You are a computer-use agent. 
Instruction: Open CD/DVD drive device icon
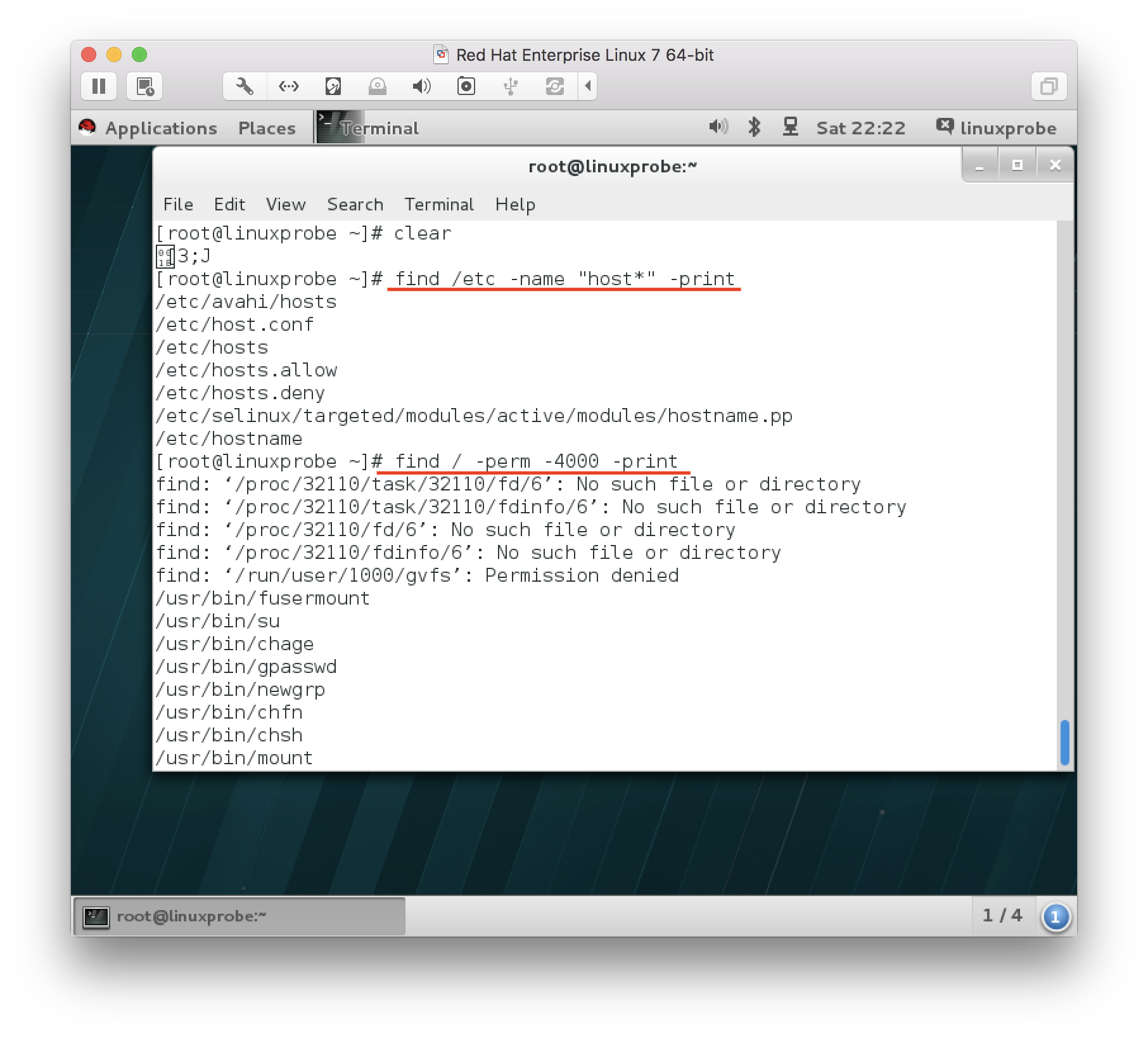tap(378, 86)
